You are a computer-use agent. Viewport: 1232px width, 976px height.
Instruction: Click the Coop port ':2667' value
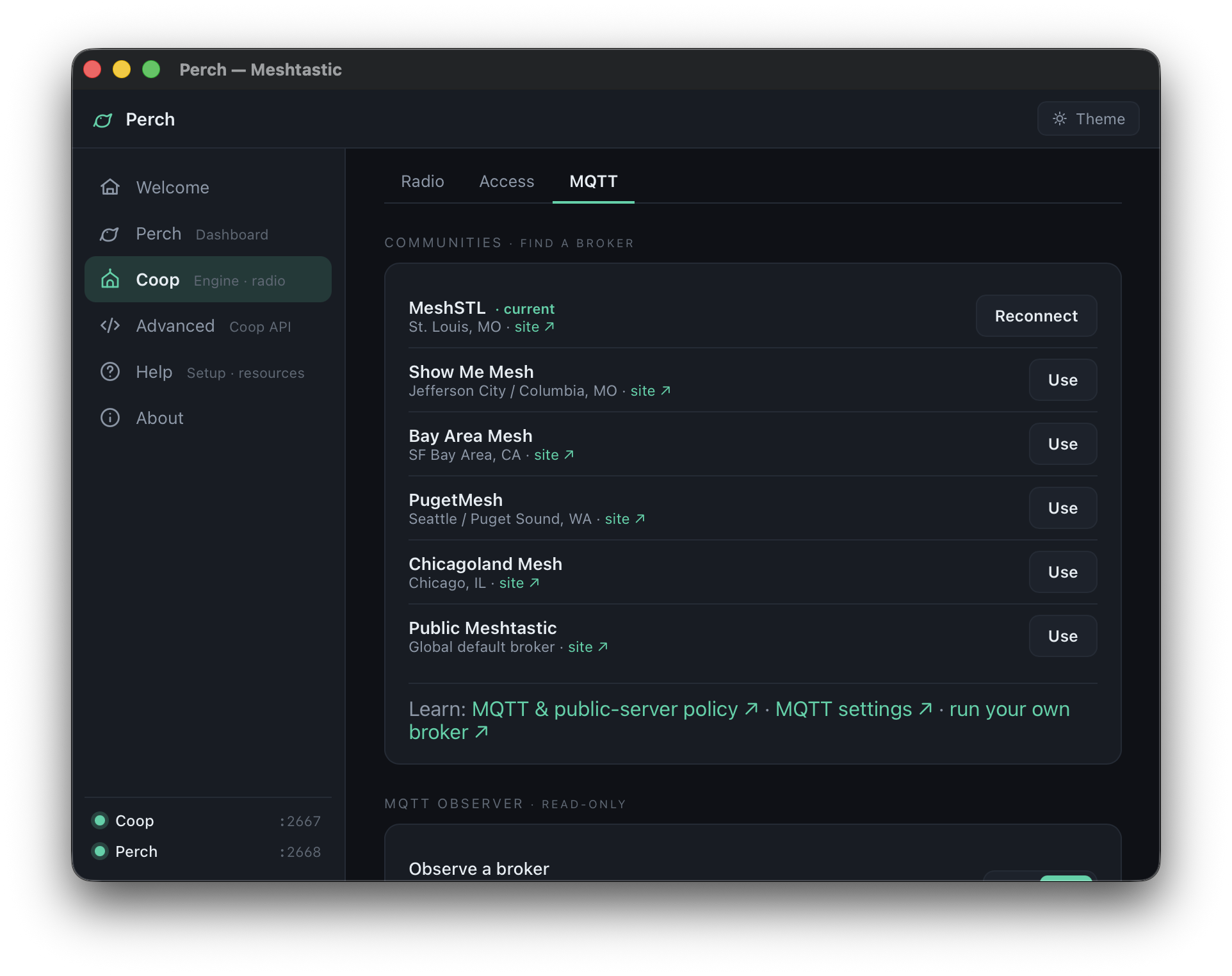point(300,821)
